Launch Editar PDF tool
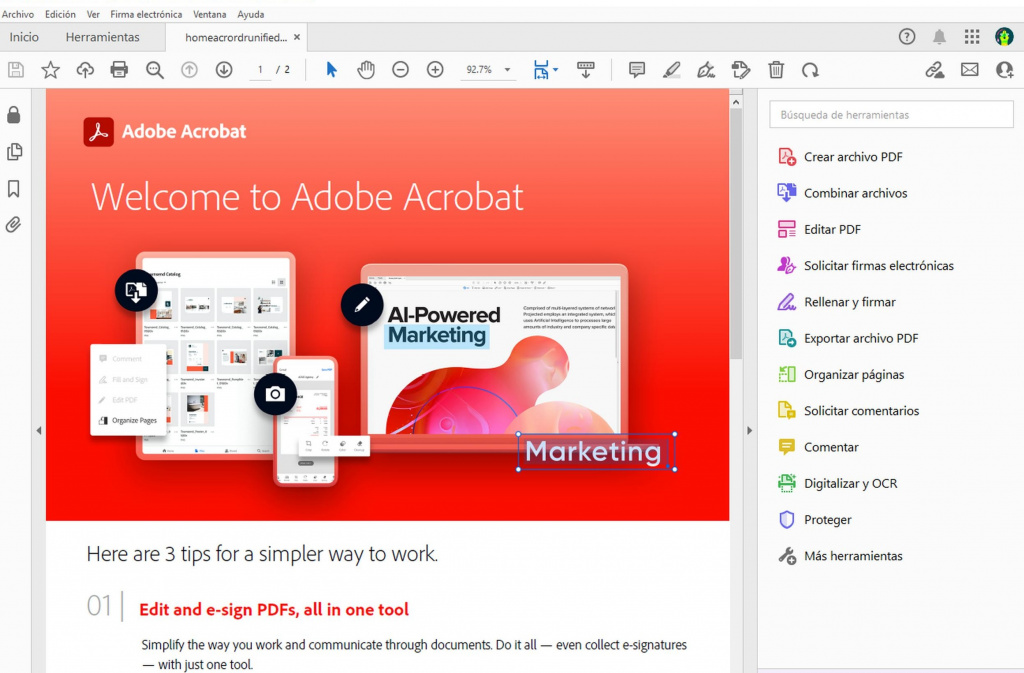1024x673 pixels. 819,229
